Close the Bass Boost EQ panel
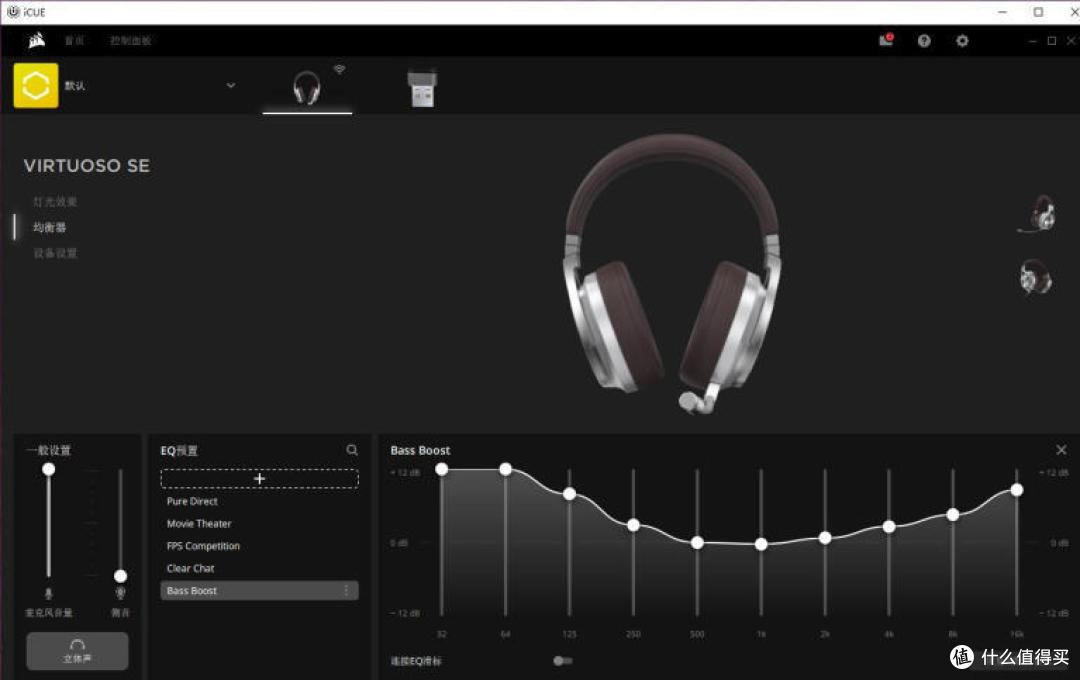The image size is (1080, 680). 1061,450
